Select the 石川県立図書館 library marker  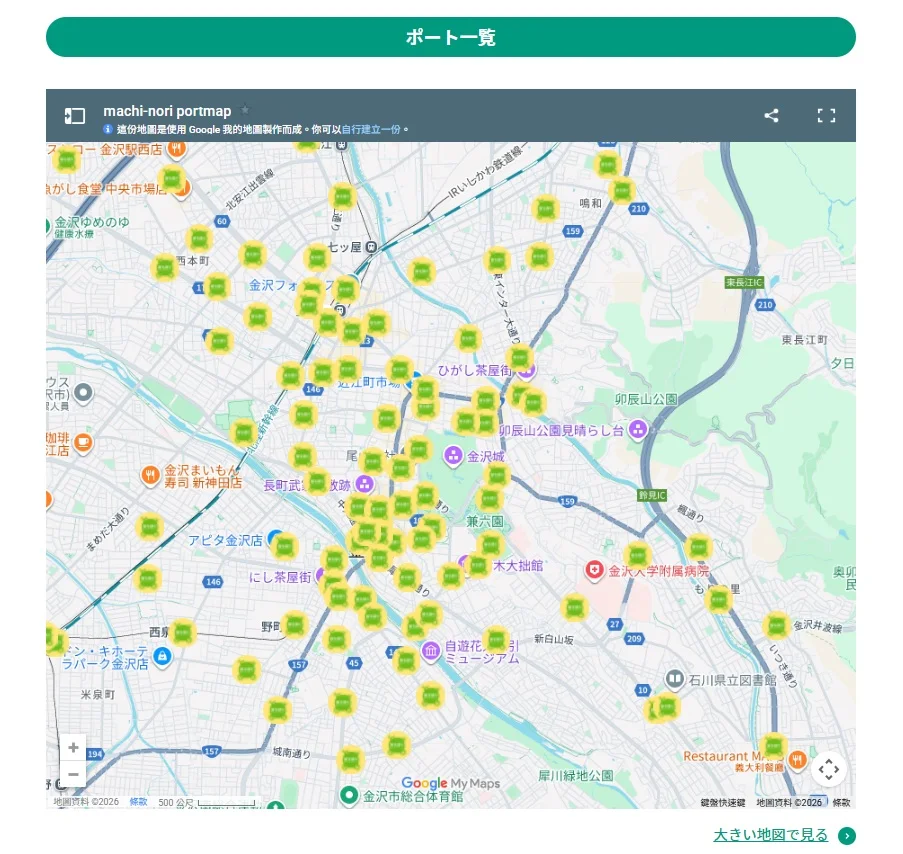pos(675,680)
